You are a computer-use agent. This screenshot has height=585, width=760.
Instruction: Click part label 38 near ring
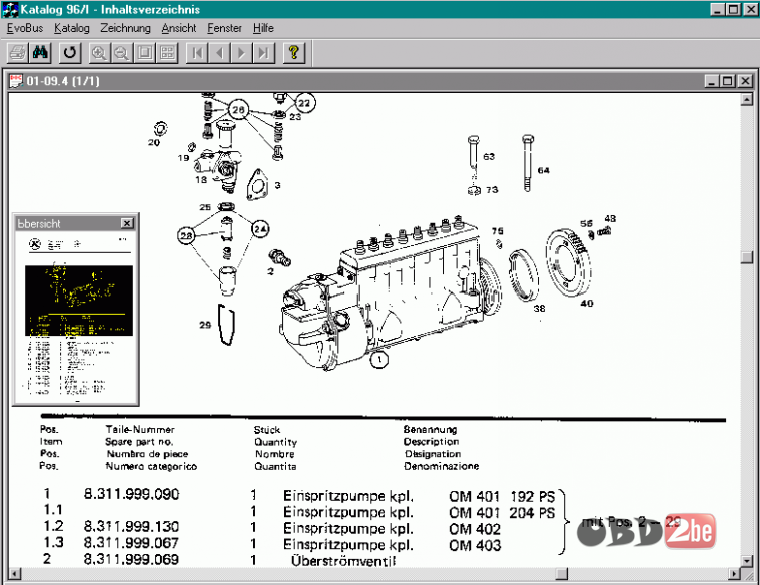point(539,308)
